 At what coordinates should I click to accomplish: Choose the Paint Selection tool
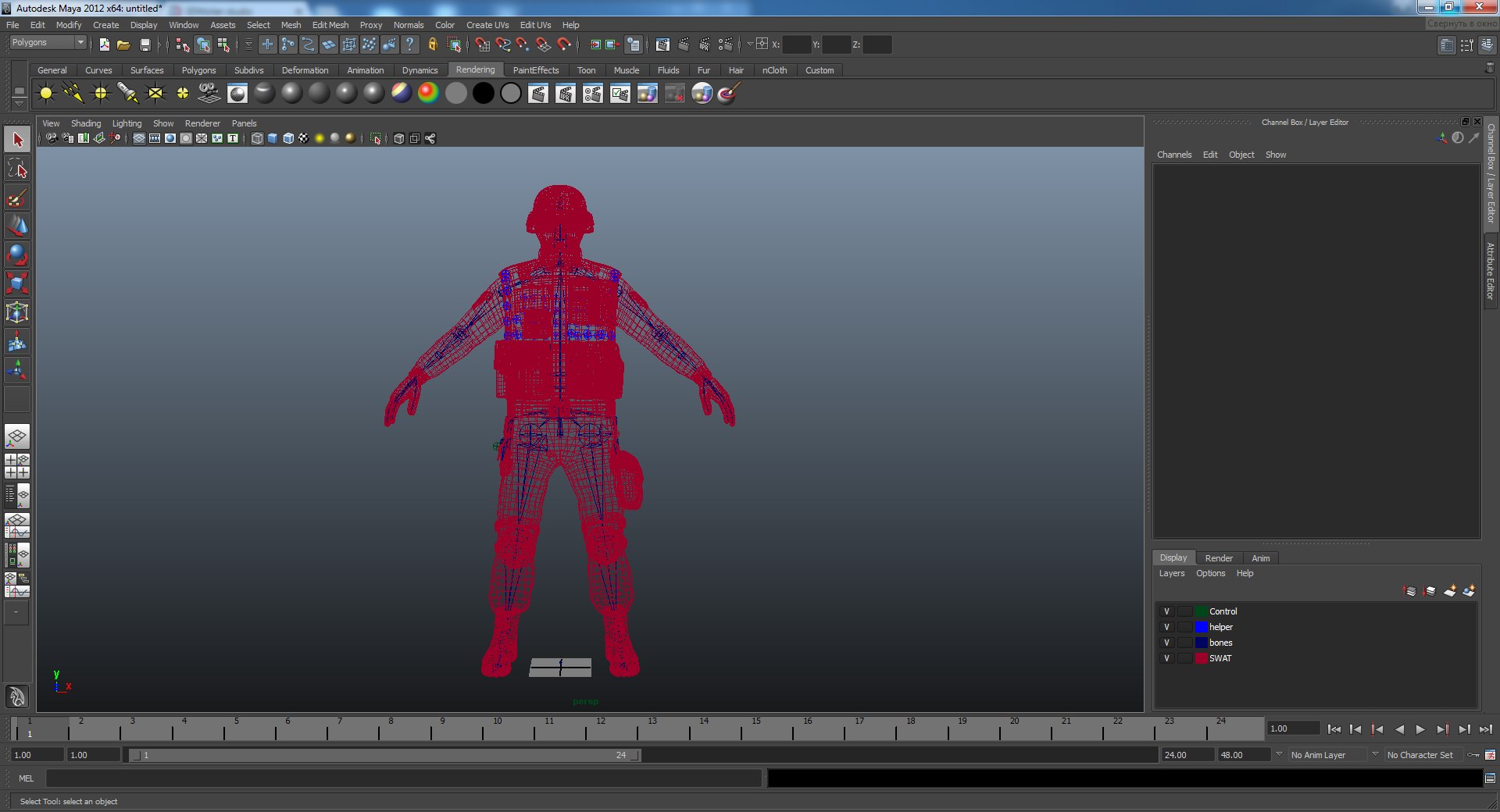coord(17,198)
